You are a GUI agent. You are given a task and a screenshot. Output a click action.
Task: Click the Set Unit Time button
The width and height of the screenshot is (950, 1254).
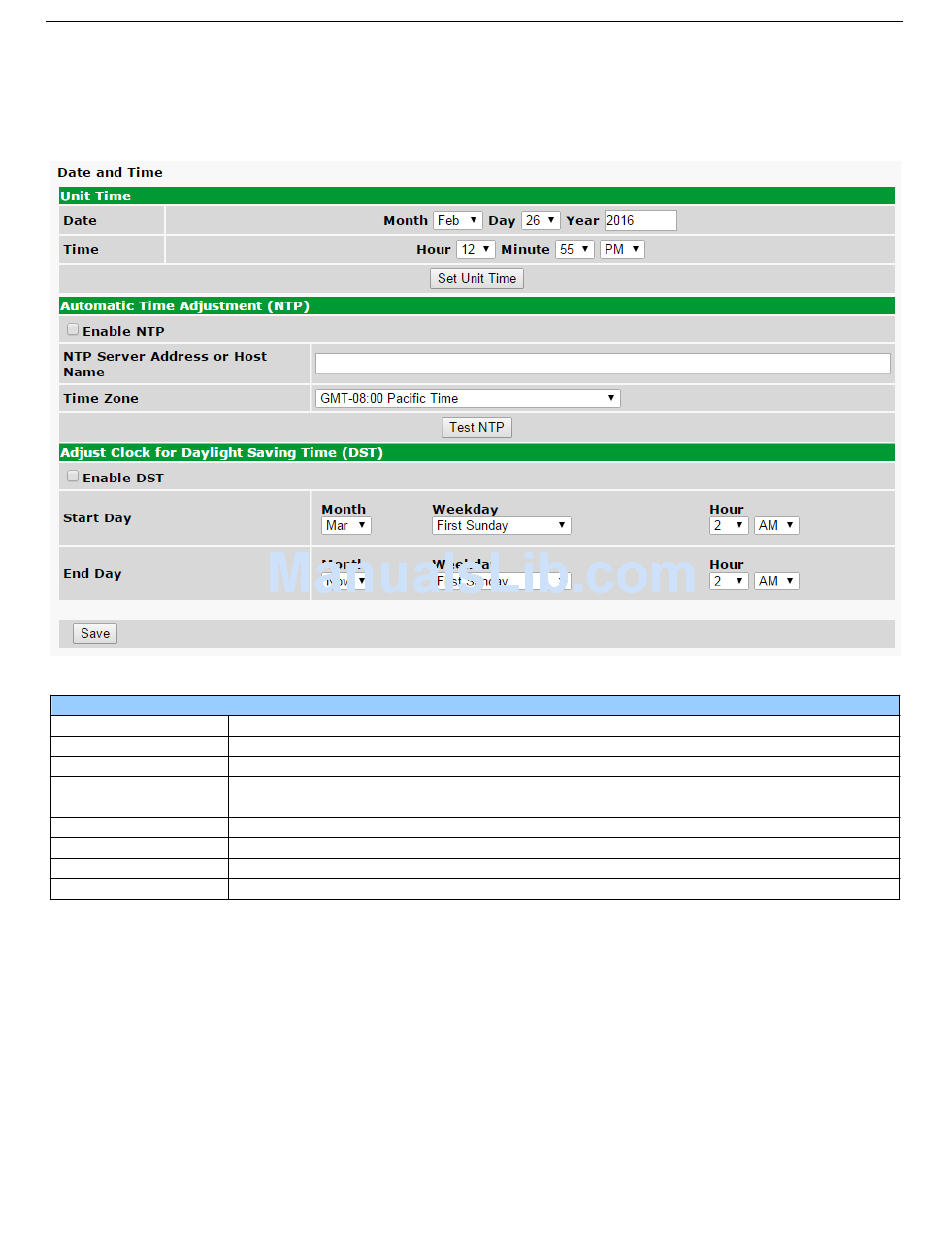pos(477,279)
